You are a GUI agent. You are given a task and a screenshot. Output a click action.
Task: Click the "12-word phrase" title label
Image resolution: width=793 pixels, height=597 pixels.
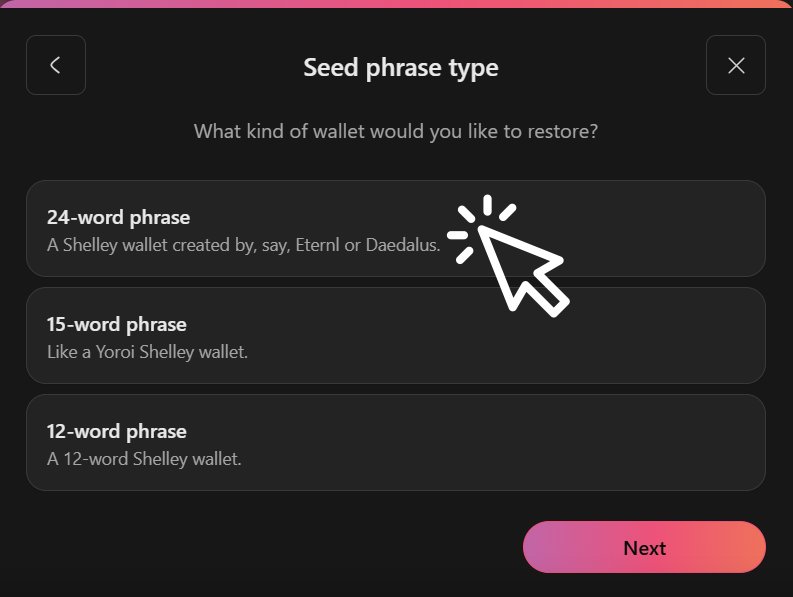point(117,431)
